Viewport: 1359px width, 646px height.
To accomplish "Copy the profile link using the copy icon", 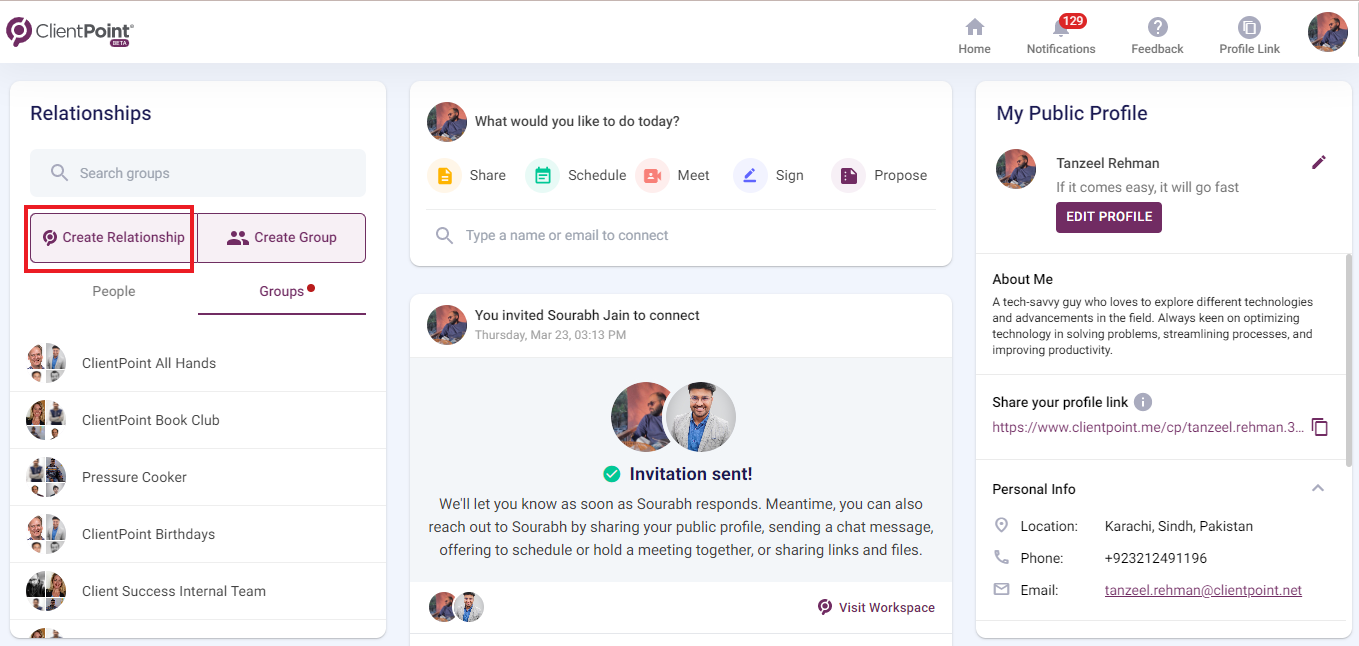I will pos(1320,427).
